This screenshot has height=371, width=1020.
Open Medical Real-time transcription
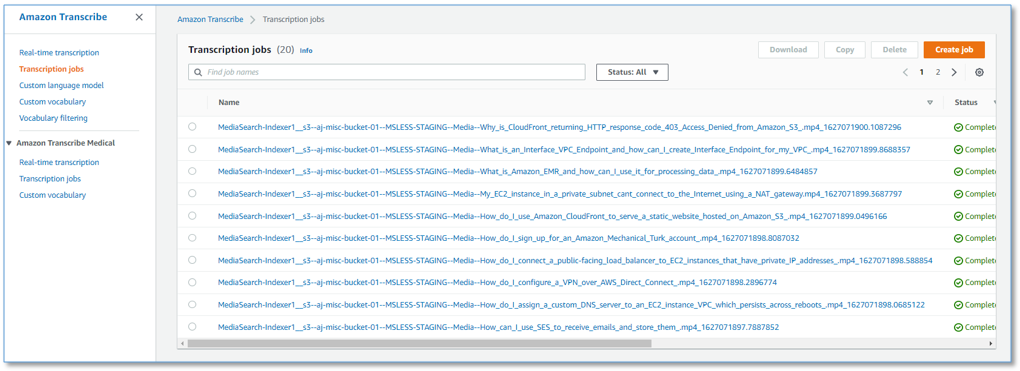coord(59,162)
